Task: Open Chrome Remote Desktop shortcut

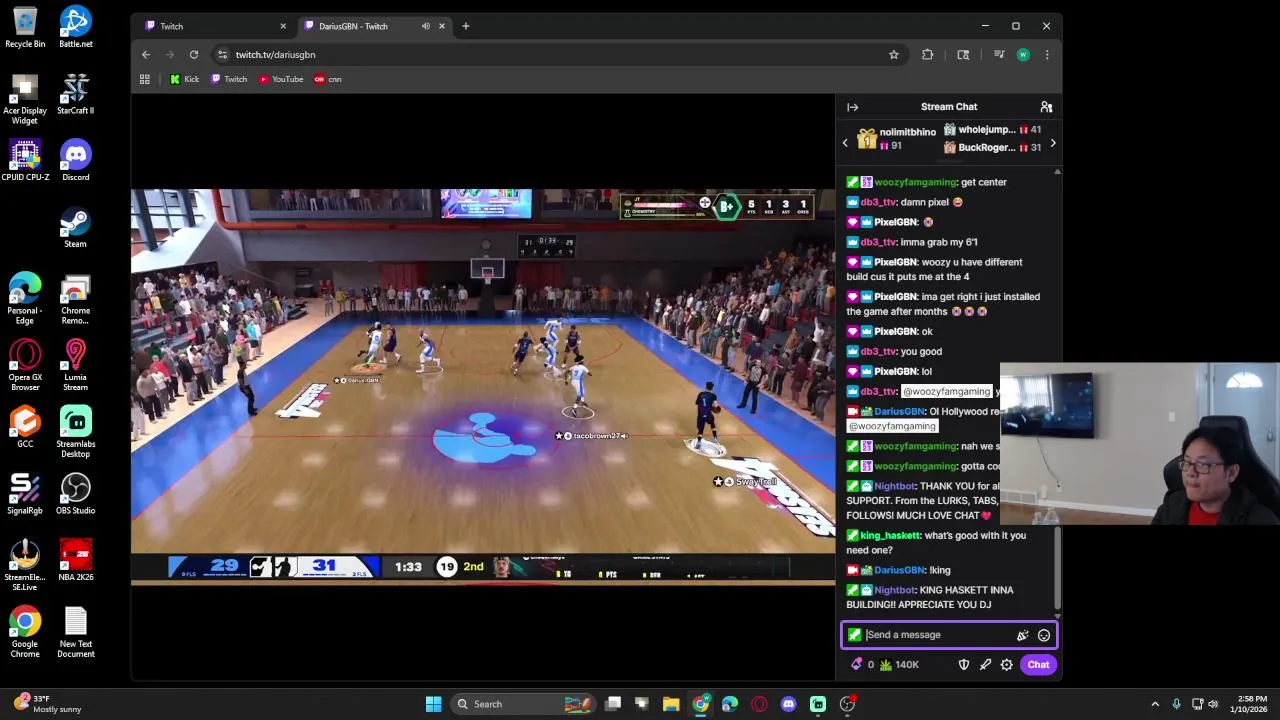Action: click(x=76, y=299)
